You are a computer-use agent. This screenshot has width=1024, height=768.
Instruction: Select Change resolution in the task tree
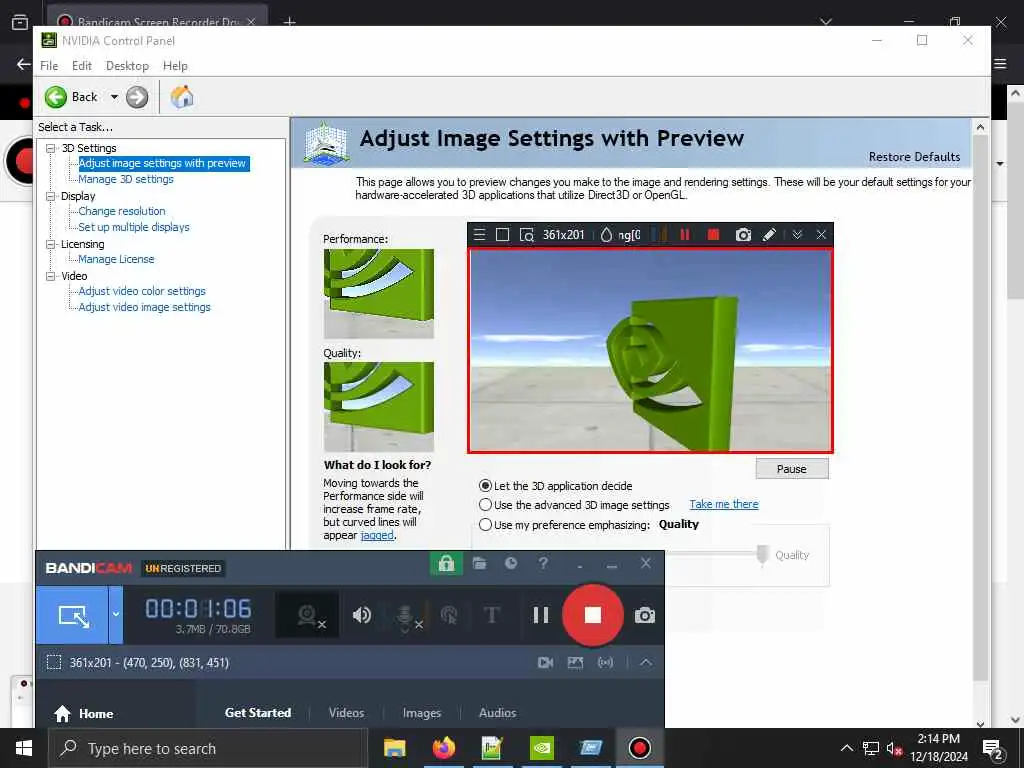(122, 211)
